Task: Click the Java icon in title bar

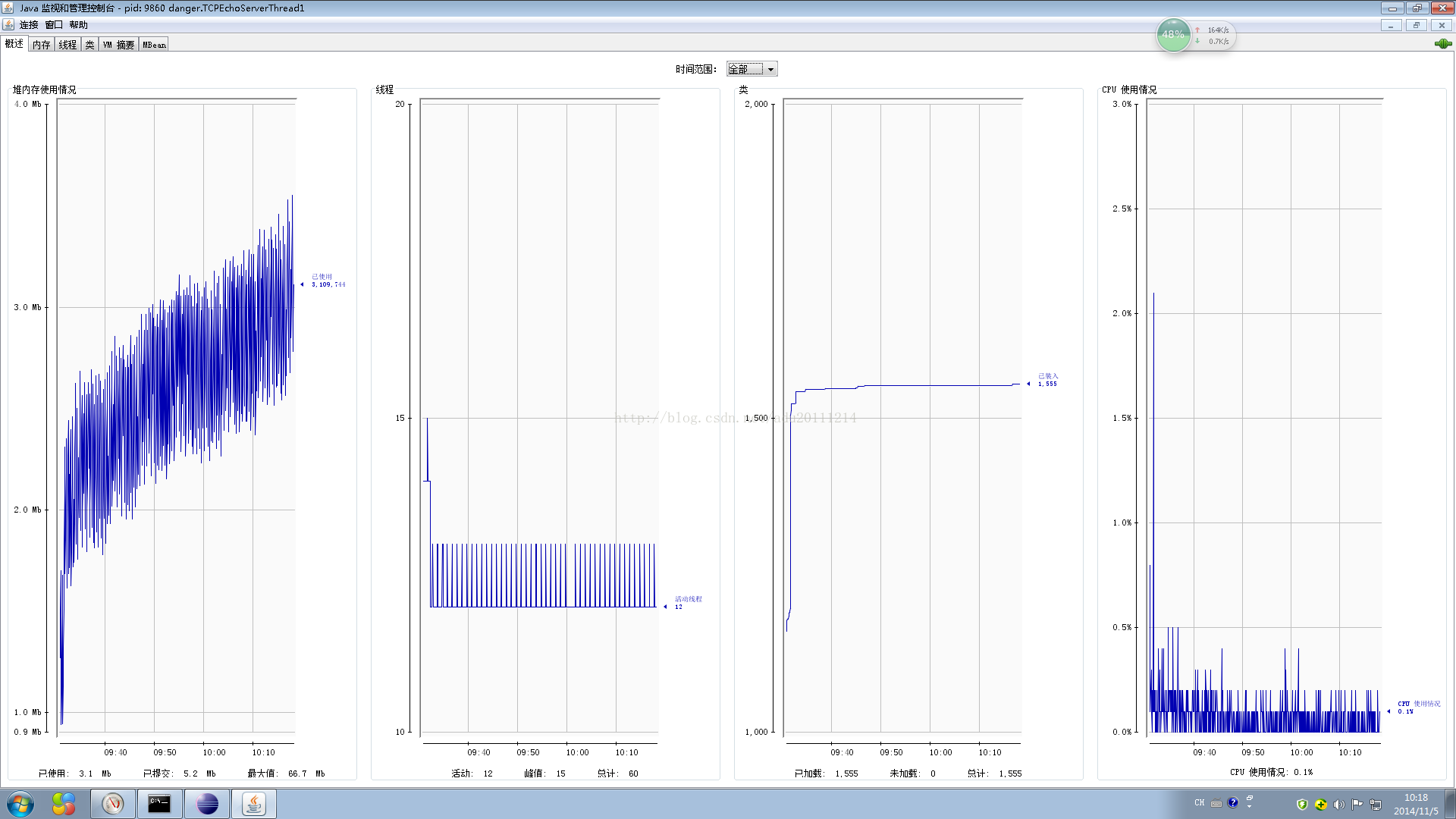Action: [8, 8]
